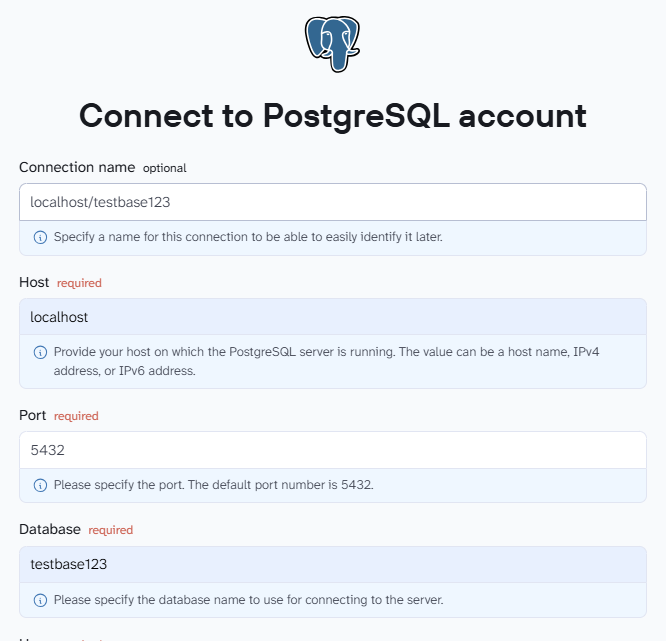This screenshot has height=641, width=666.
Task: Click the Connect to PostgreSQL account heading
Action: point(333,116)
